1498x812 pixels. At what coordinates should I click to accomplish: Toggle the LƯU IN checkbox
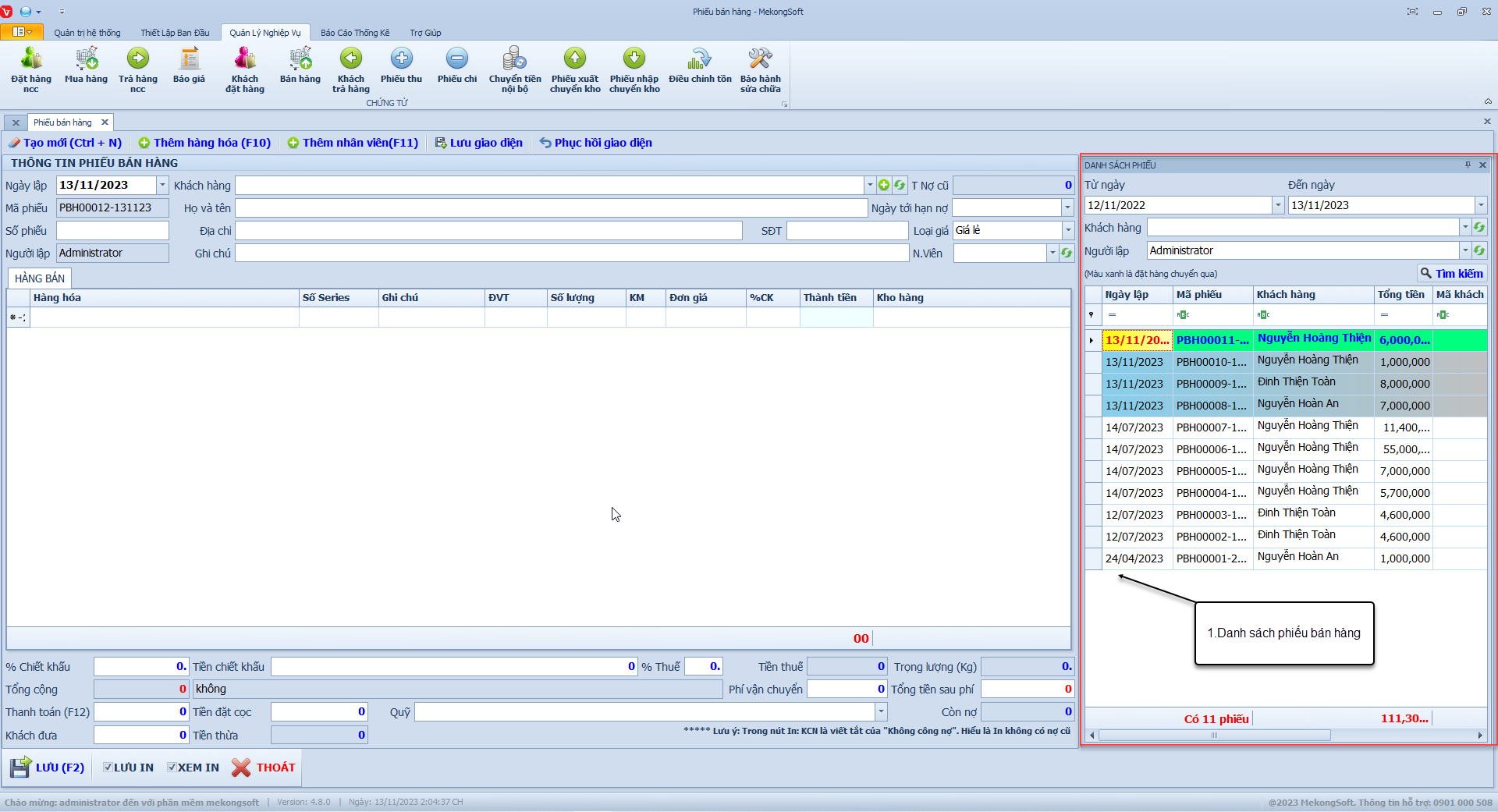tap(108, 768)
